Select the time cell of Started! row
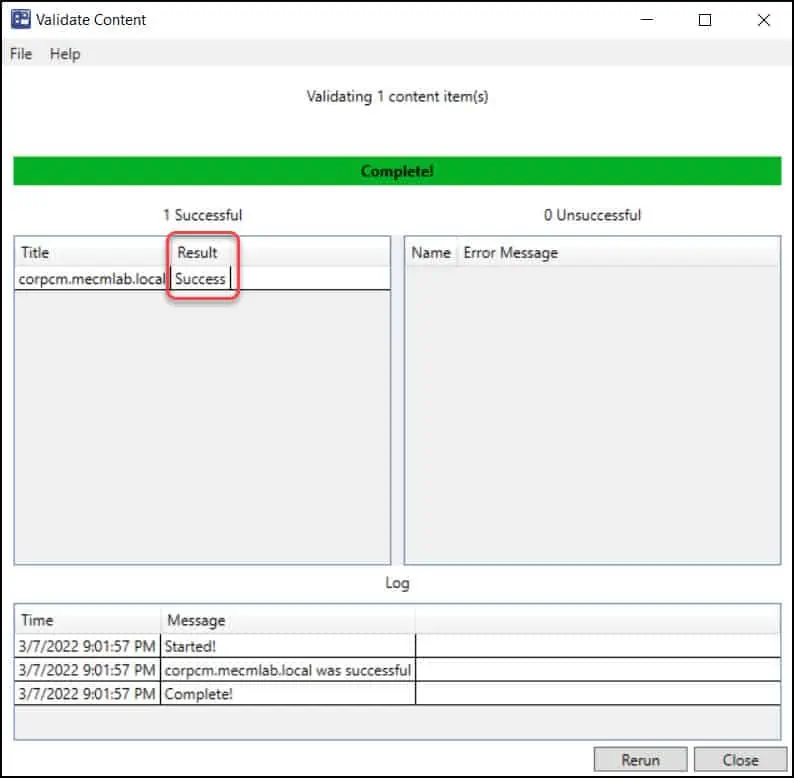Viewport: 794px width, 778px height. [87, 646]
